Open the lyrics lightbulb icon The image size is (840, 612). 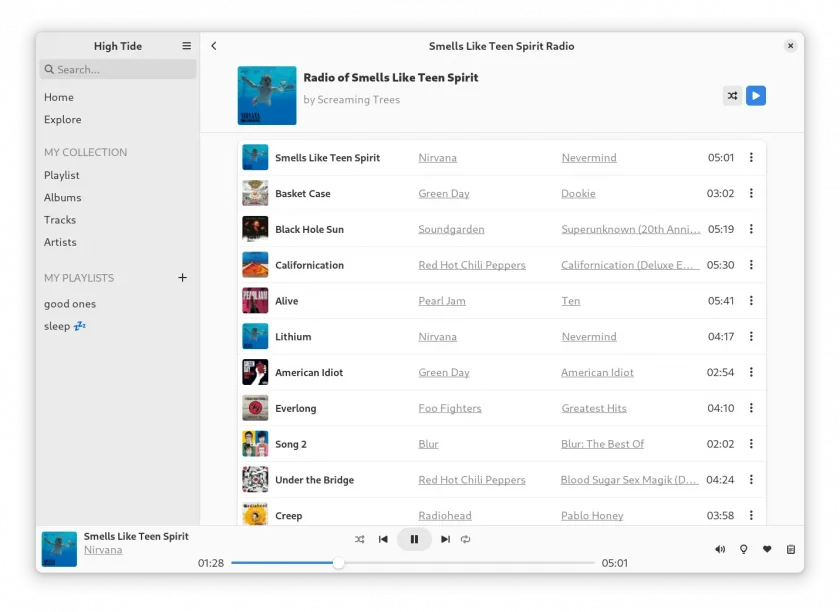pos(743,549)
